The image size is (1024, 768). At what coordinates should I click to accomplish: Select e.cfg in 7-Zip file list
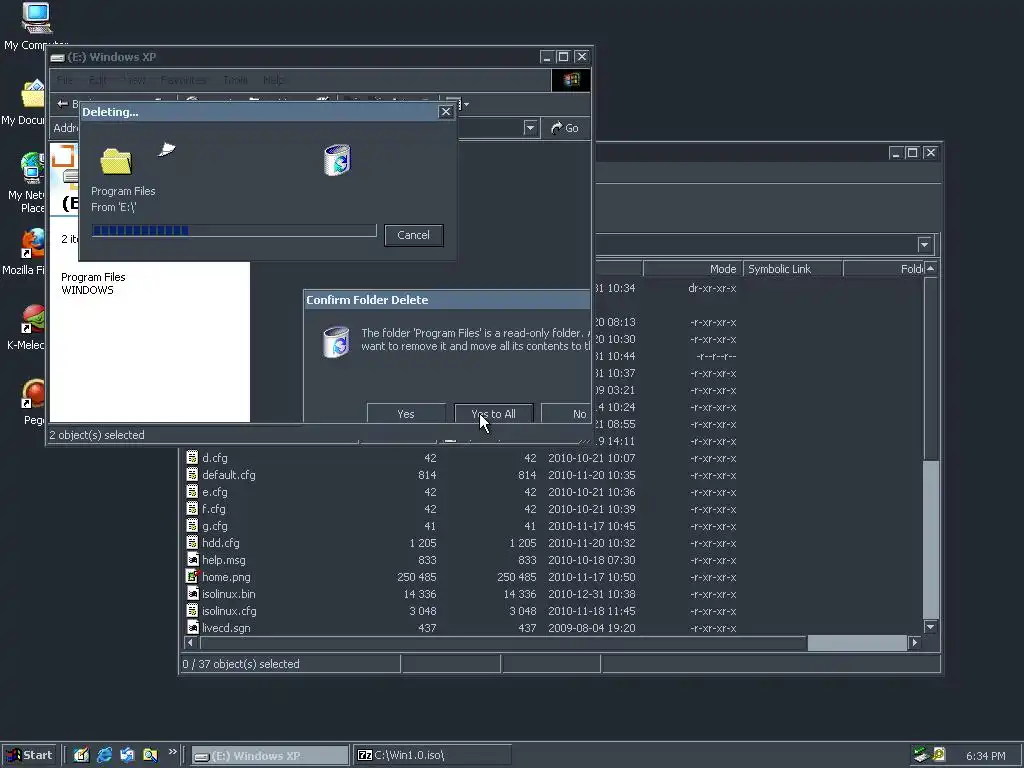pos(215,492)
